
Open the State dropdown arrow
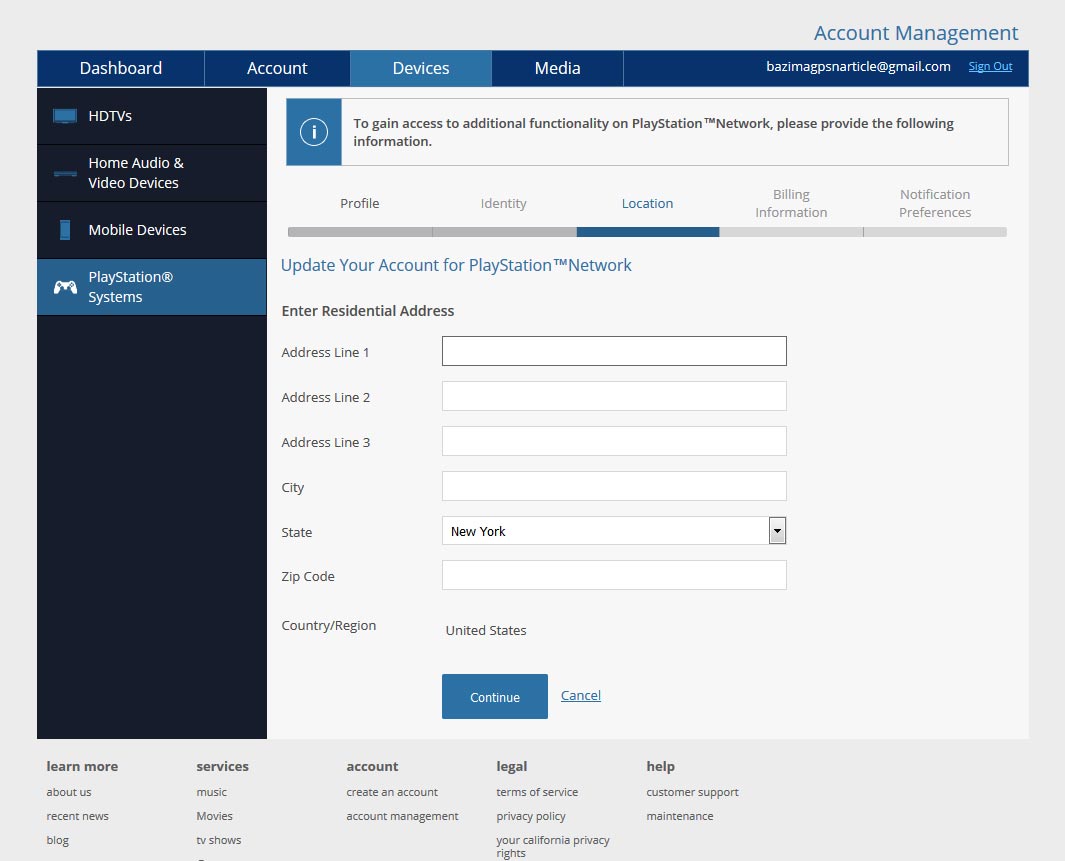point(777,531)
